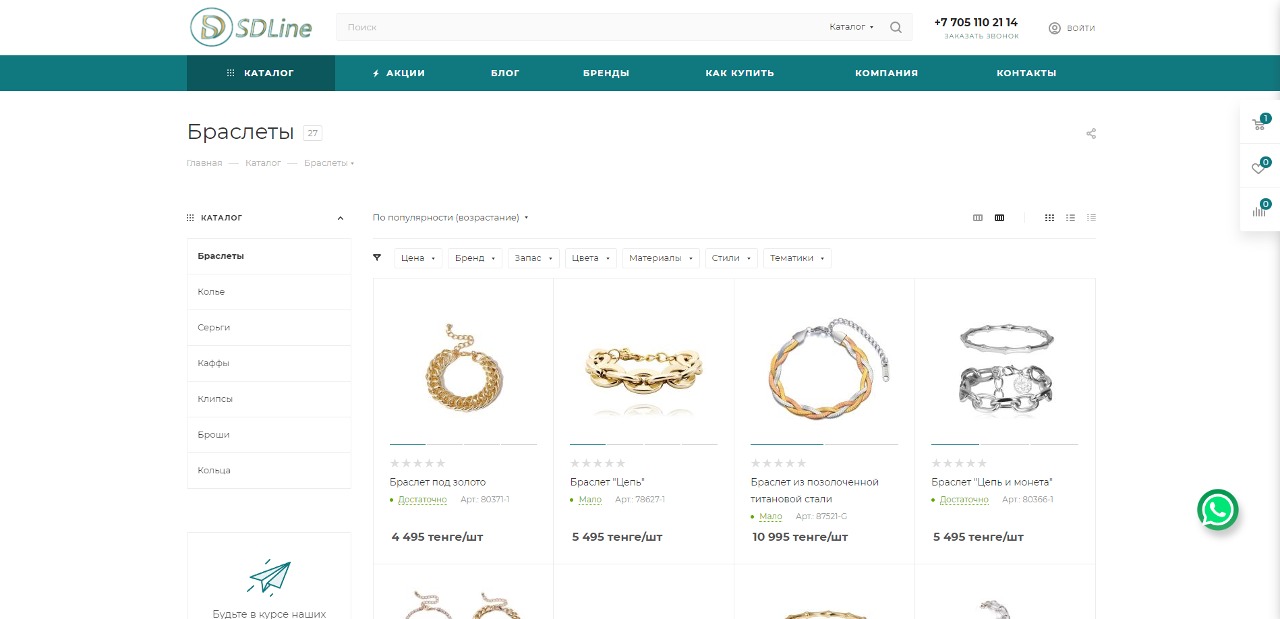Open the Компания menu item
1280x619 pixels.
tap(886, 73)
